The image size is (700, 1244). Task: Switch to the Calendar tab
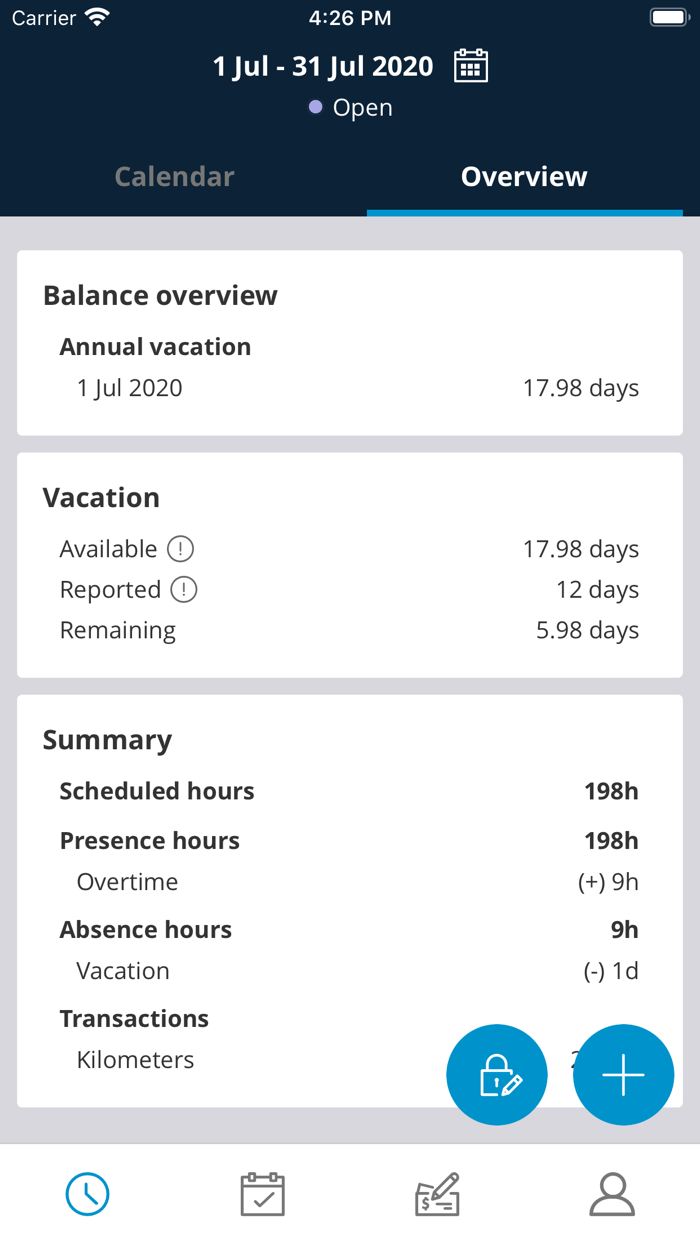[x=174, y=176]
